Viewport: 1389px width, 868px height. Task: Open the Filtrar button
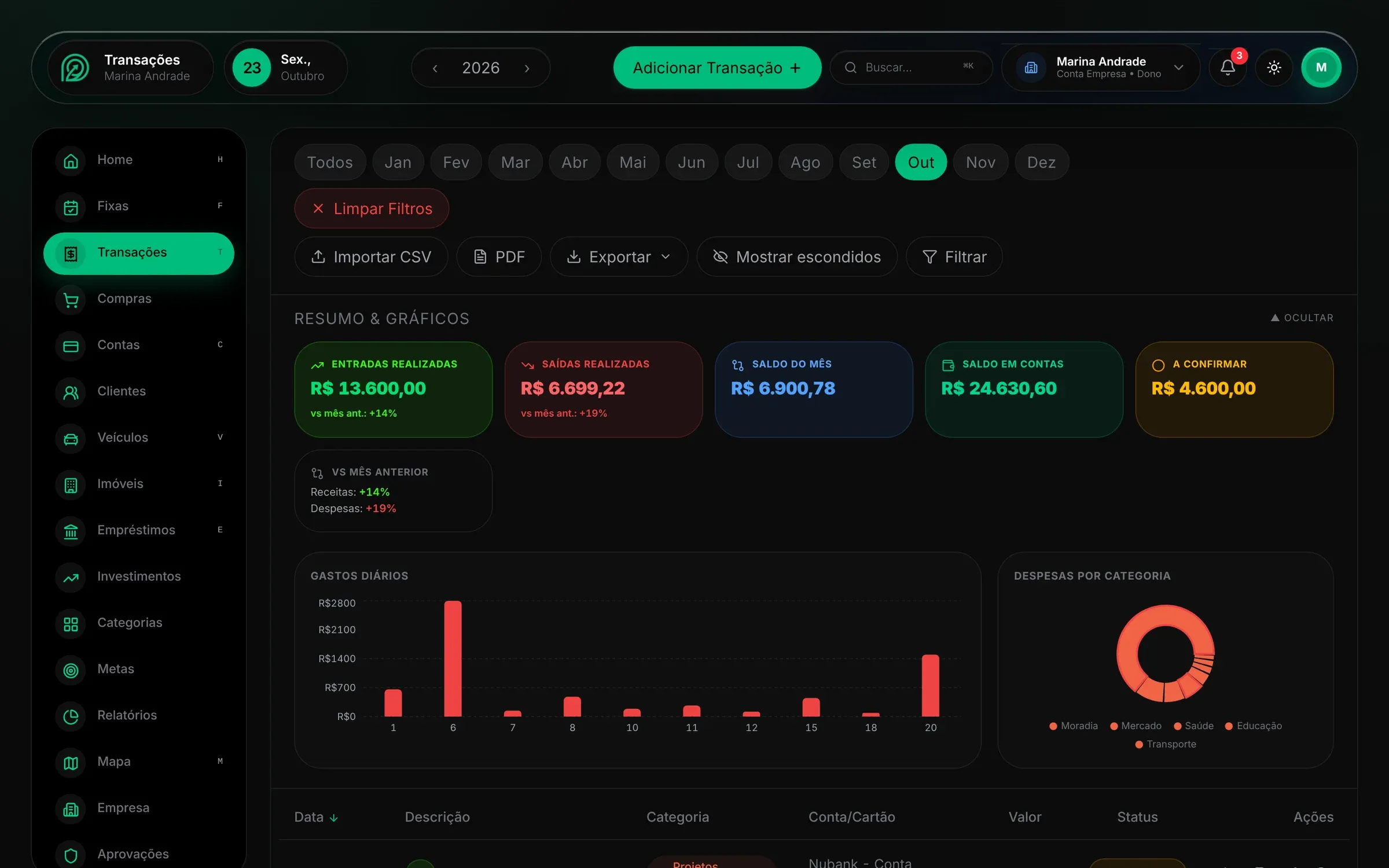click(x=954, y=256)
